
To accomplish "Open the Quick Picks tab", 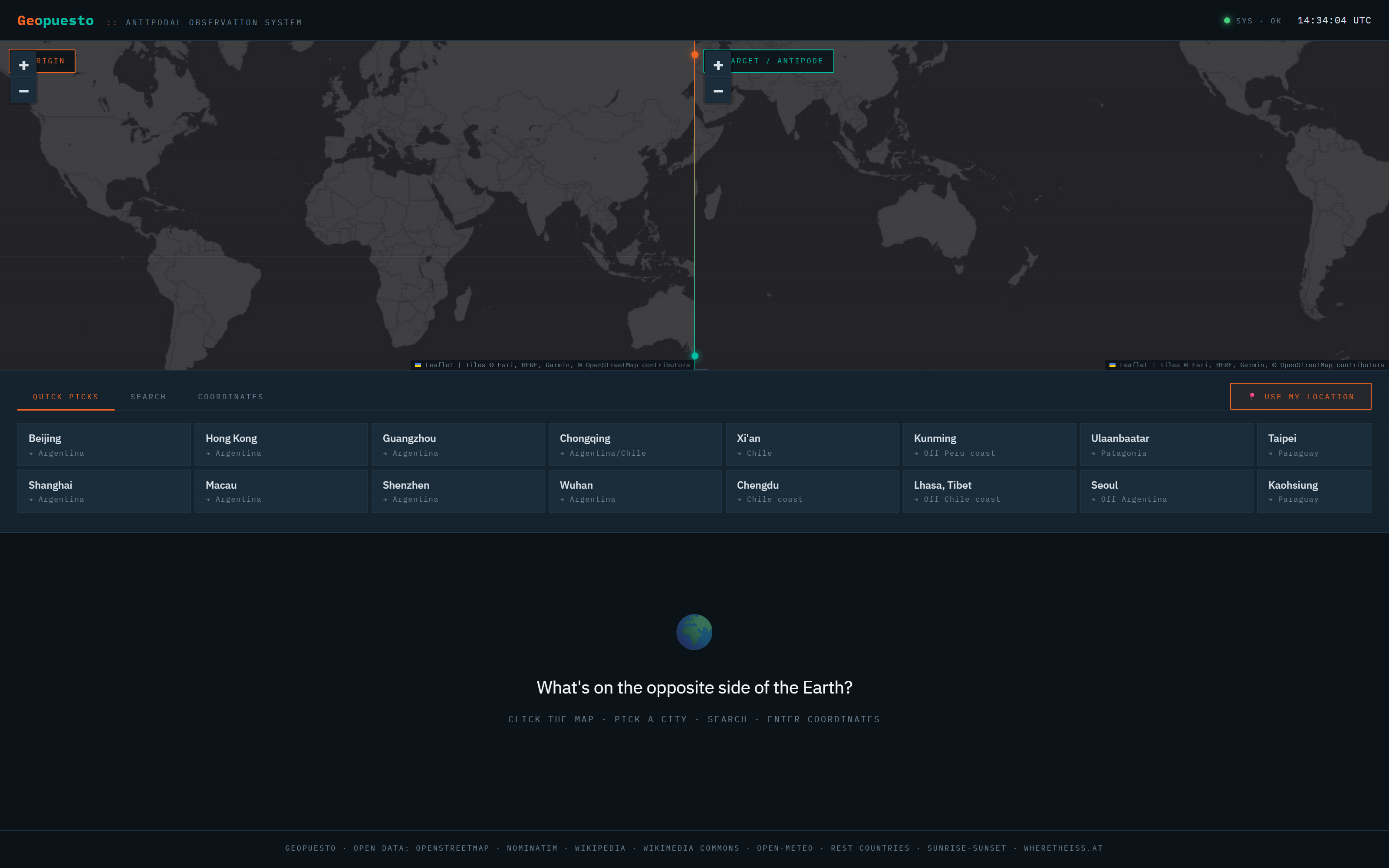I will coord(66,397).
